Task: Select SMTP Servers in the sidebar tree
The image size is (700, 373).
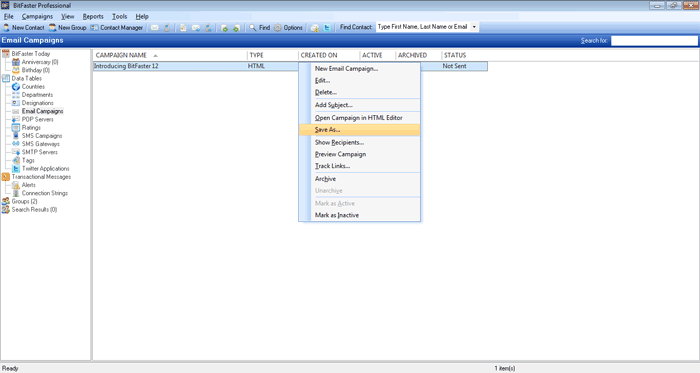Action: pyautogui.click(x=39, y=152)
